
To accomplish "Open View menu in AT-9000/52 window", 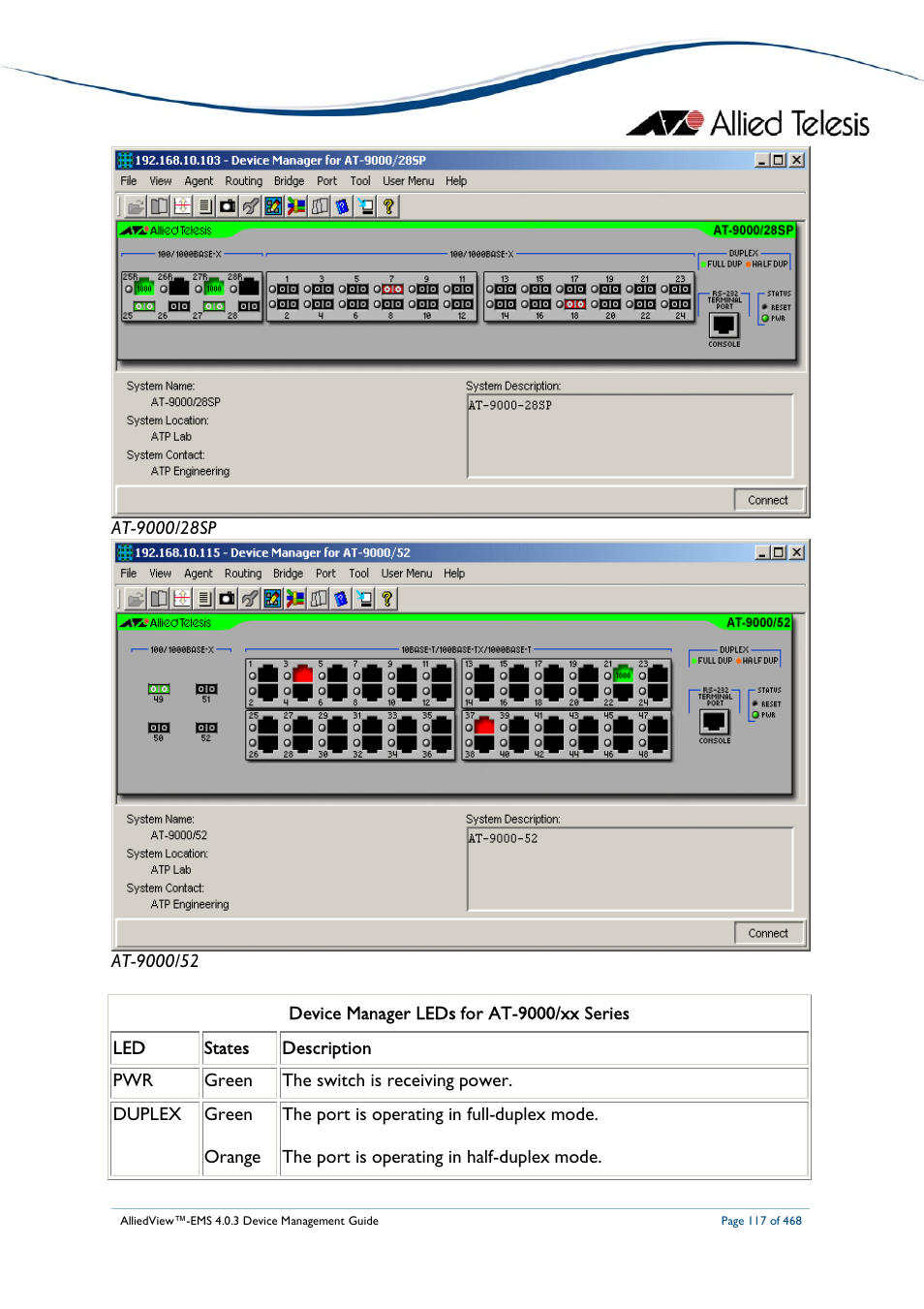I will 160,574.
